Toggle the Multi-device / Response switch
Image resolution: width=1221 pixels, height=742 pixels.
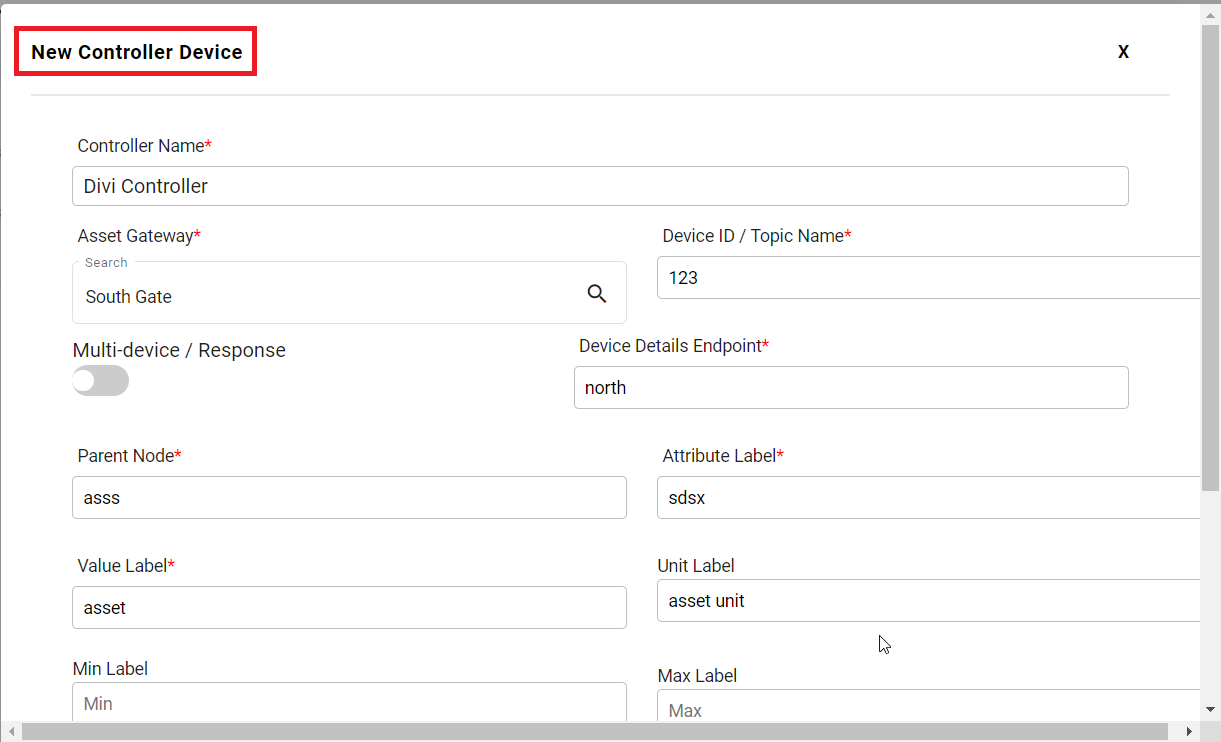(101, 380)
